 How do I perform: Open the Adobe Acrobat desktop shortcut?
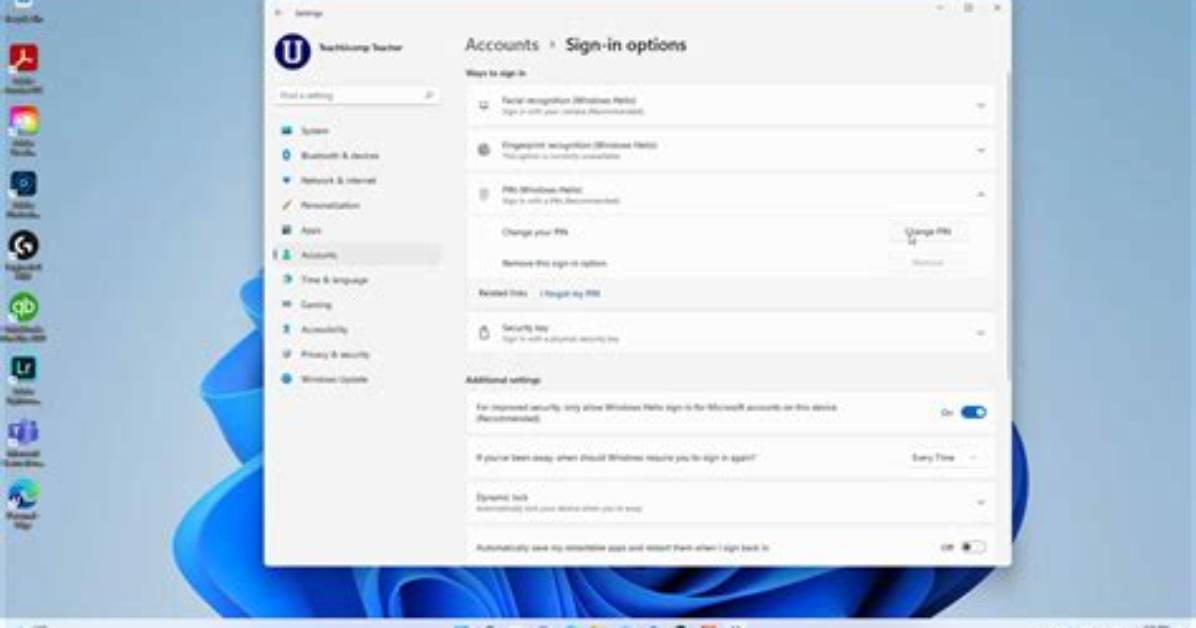(24, 59)
